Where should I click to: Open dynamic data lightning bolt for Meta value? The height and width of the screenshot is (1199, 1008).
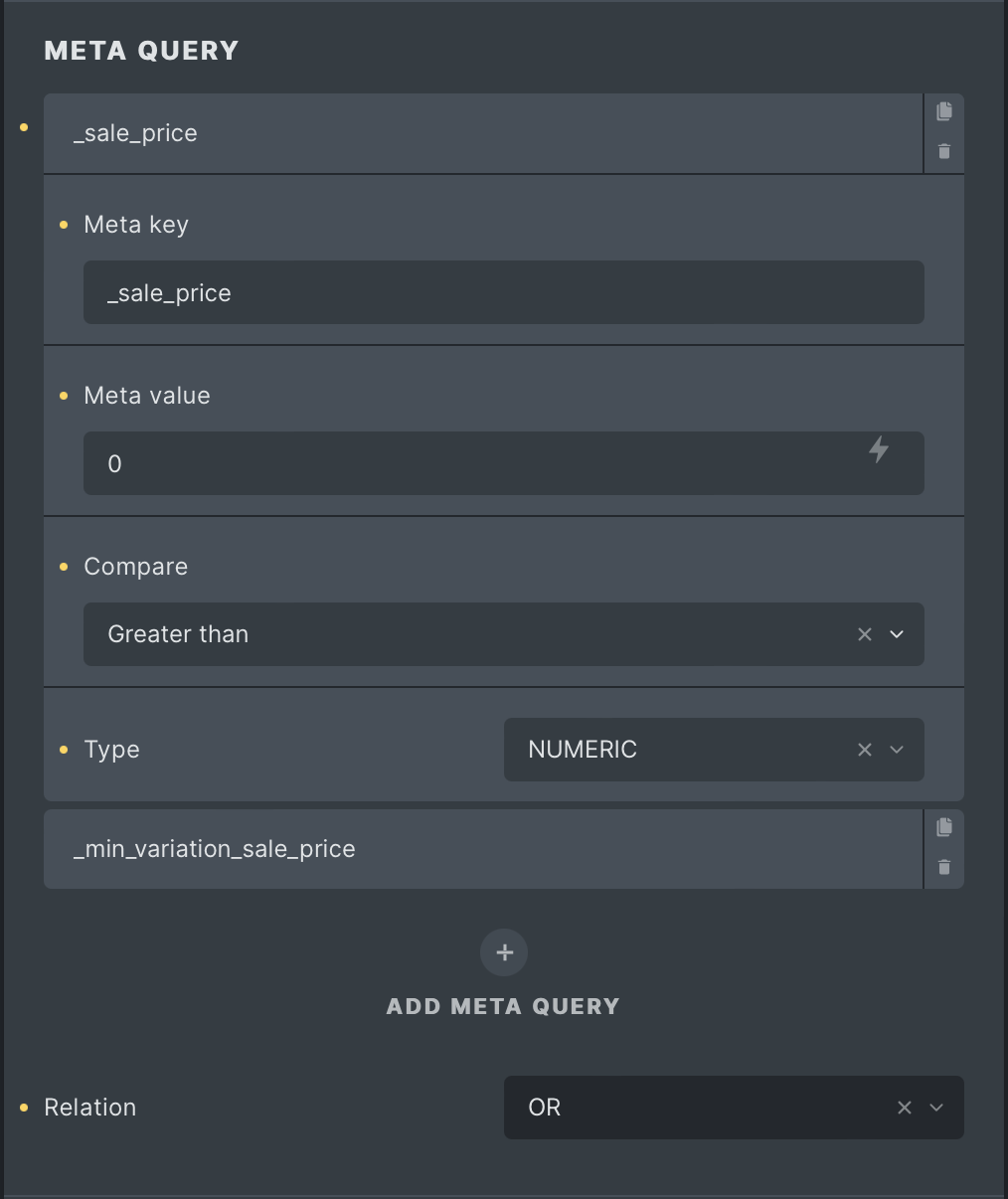coord(879,449)
